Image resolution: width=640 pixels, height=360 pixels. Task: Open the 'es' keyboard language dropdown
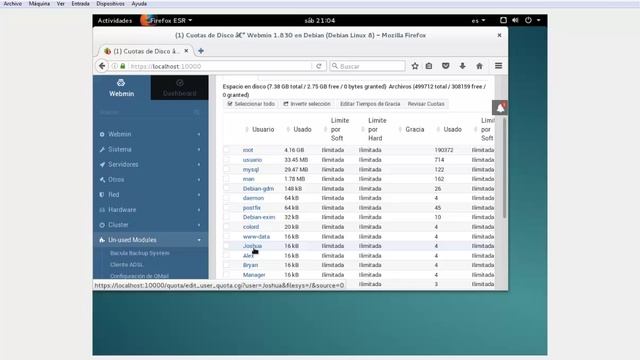coord(478,20)
